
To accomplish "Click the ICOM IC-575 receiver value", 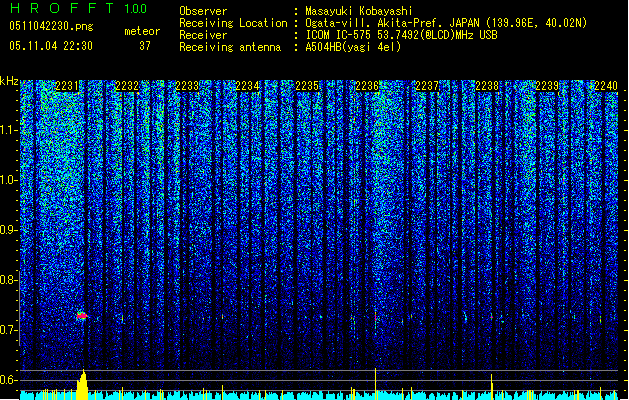I will click(x=401, y=35).
